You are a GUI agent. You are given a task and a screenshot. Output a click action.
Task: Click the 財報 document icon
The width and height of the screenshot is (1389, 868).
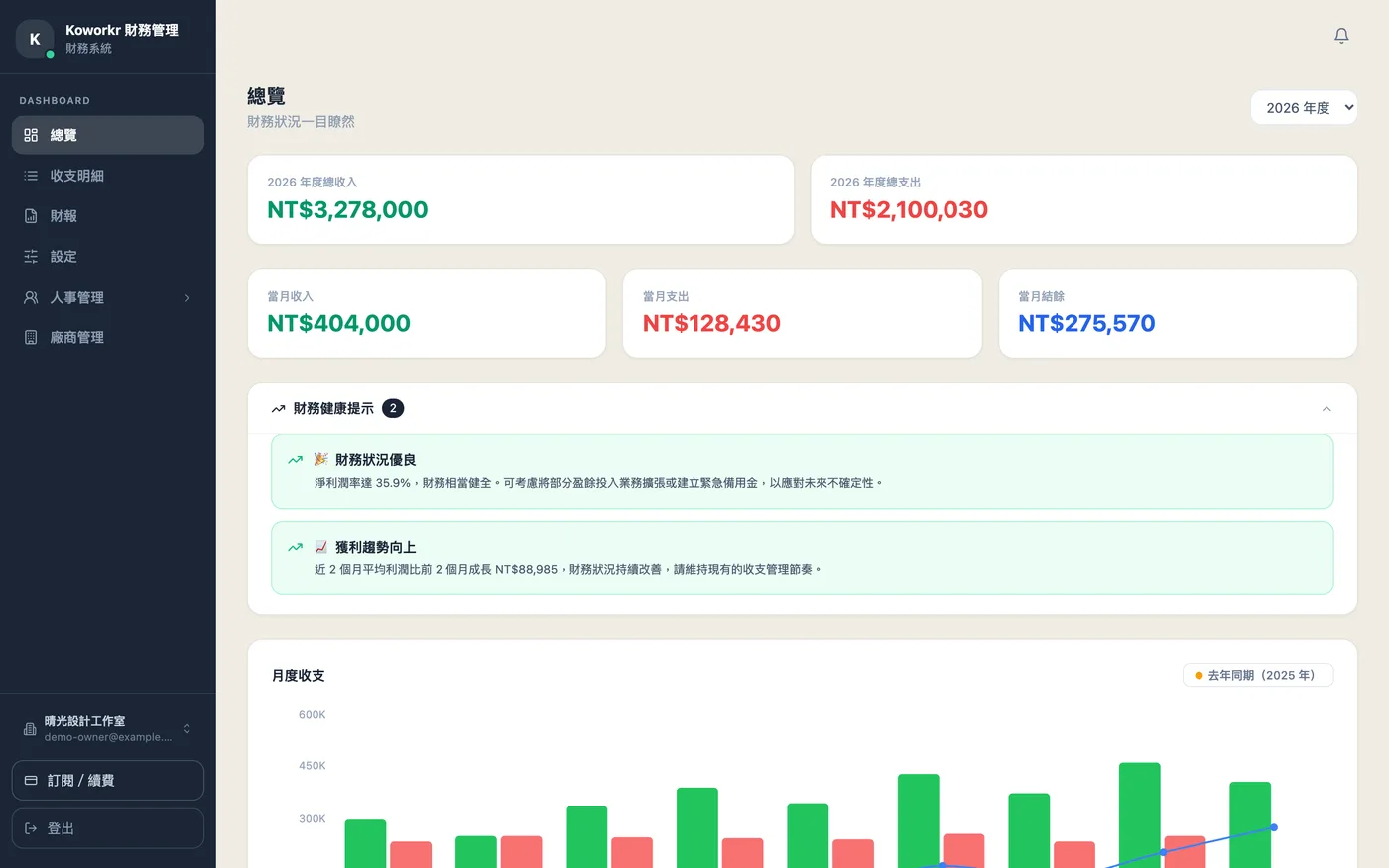(x=31, y=216)
